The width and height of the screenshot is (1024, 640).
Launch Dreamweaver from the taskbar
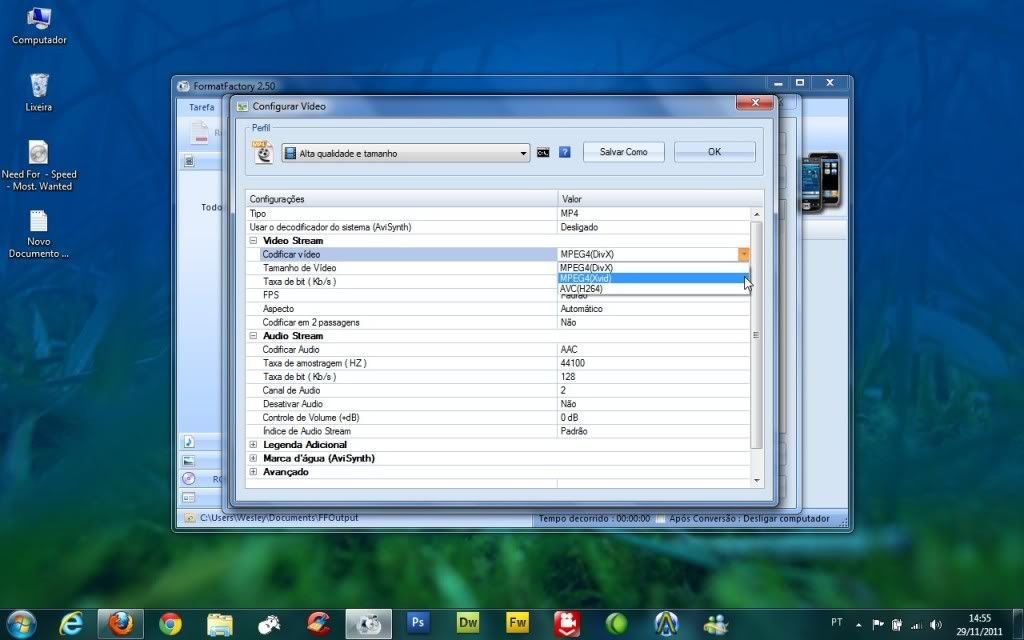468,624
